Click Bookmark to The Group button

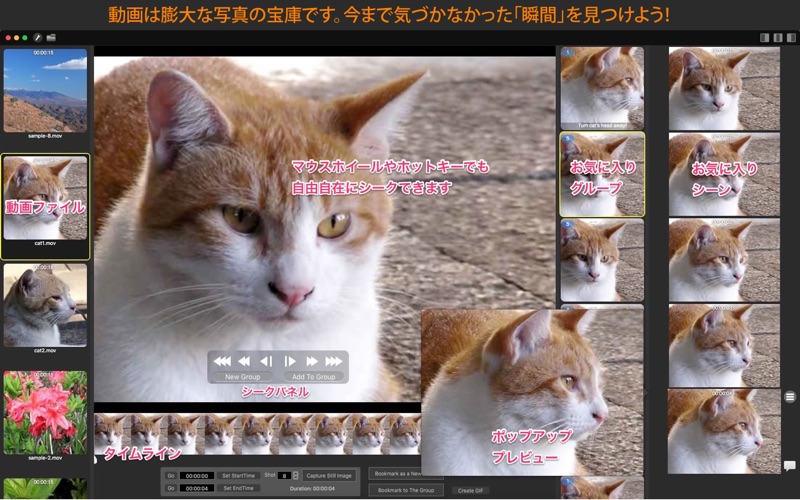tap(406, 490)
